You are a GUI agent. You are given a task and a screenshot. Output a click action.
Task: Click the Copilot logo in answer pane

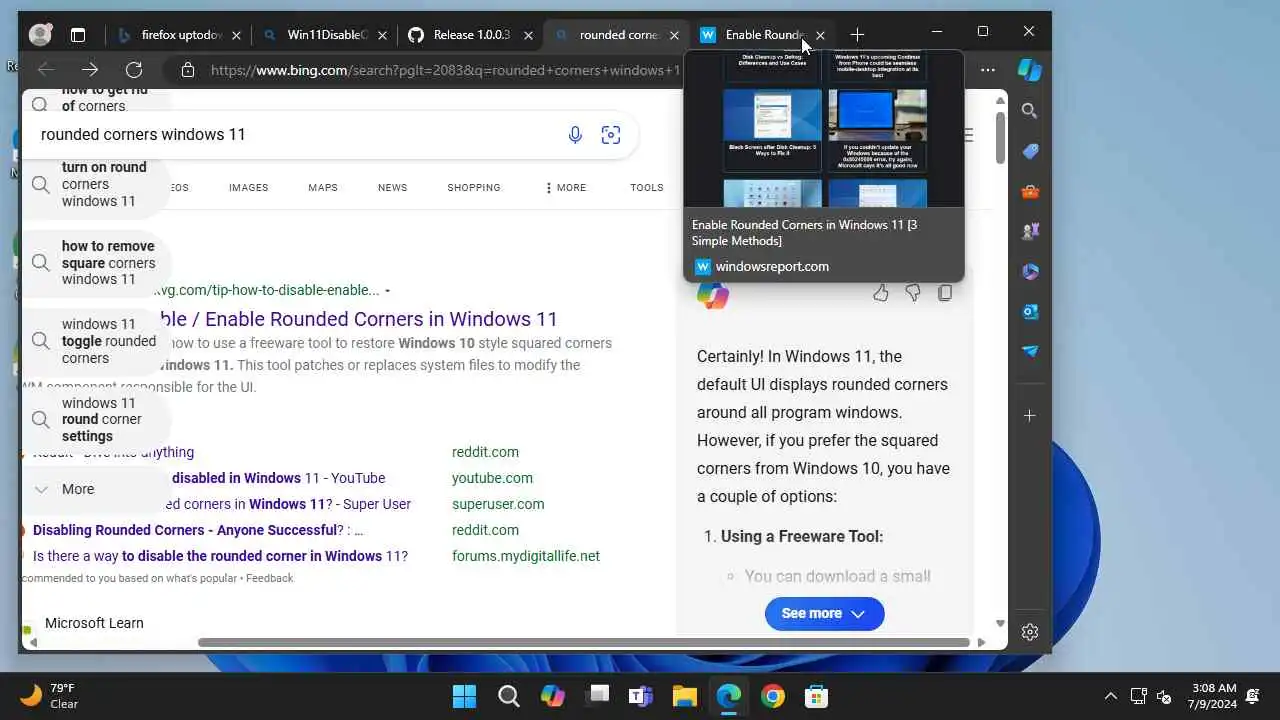tap(713, 295)
